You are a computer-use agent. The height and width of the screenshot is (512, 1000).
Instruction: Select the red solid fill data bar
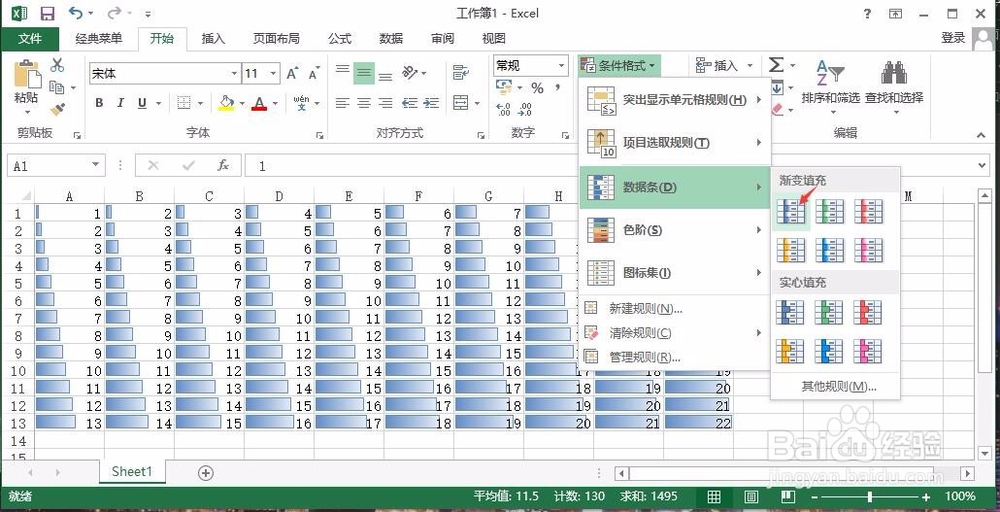(x=869, y=312)
